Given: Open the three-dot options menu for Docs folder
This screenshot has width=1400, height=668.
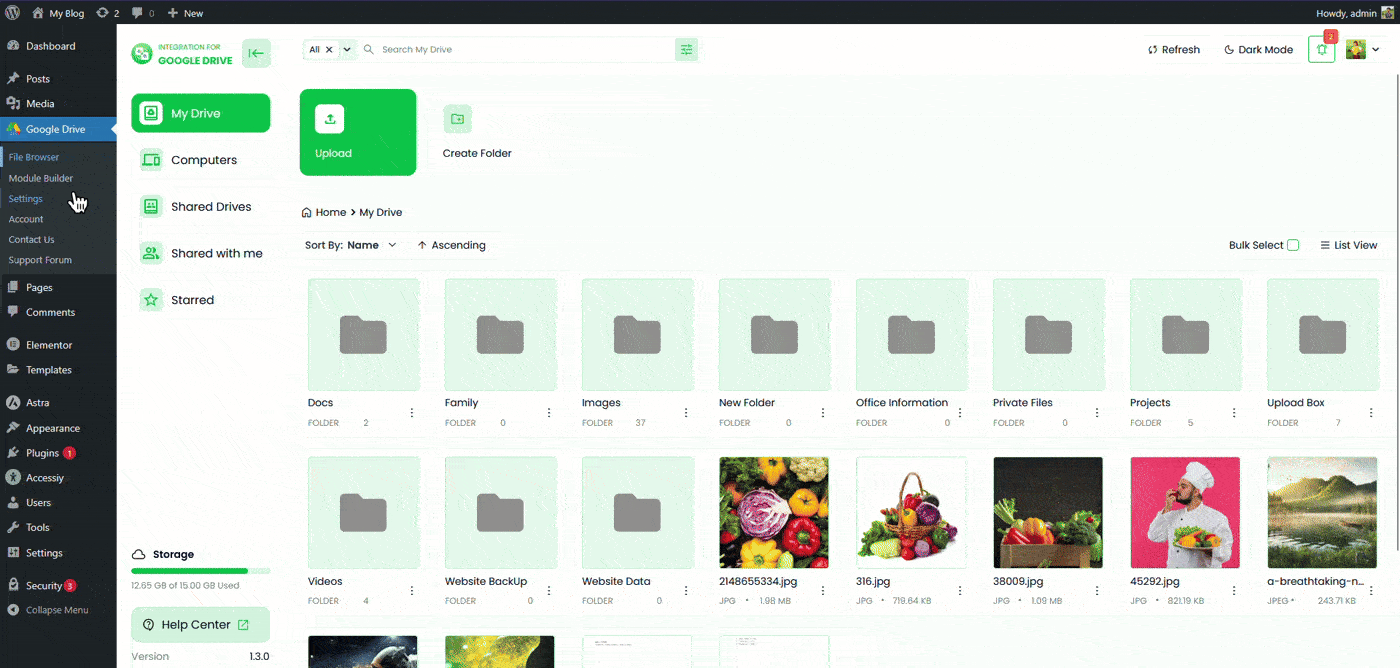Looking at the screenshot, I should pyautogui.click(x=411, y=412).
